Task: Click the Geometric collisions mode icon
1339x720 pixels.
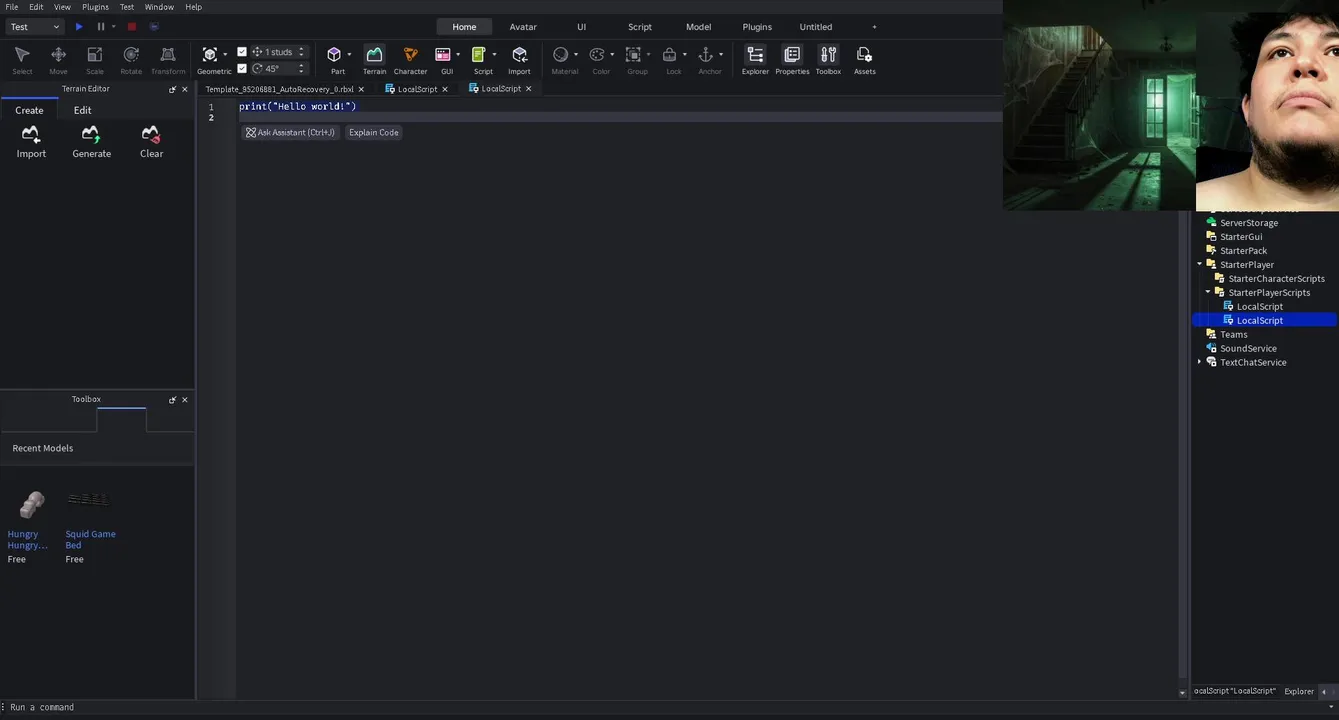Action: pos(210,55)
